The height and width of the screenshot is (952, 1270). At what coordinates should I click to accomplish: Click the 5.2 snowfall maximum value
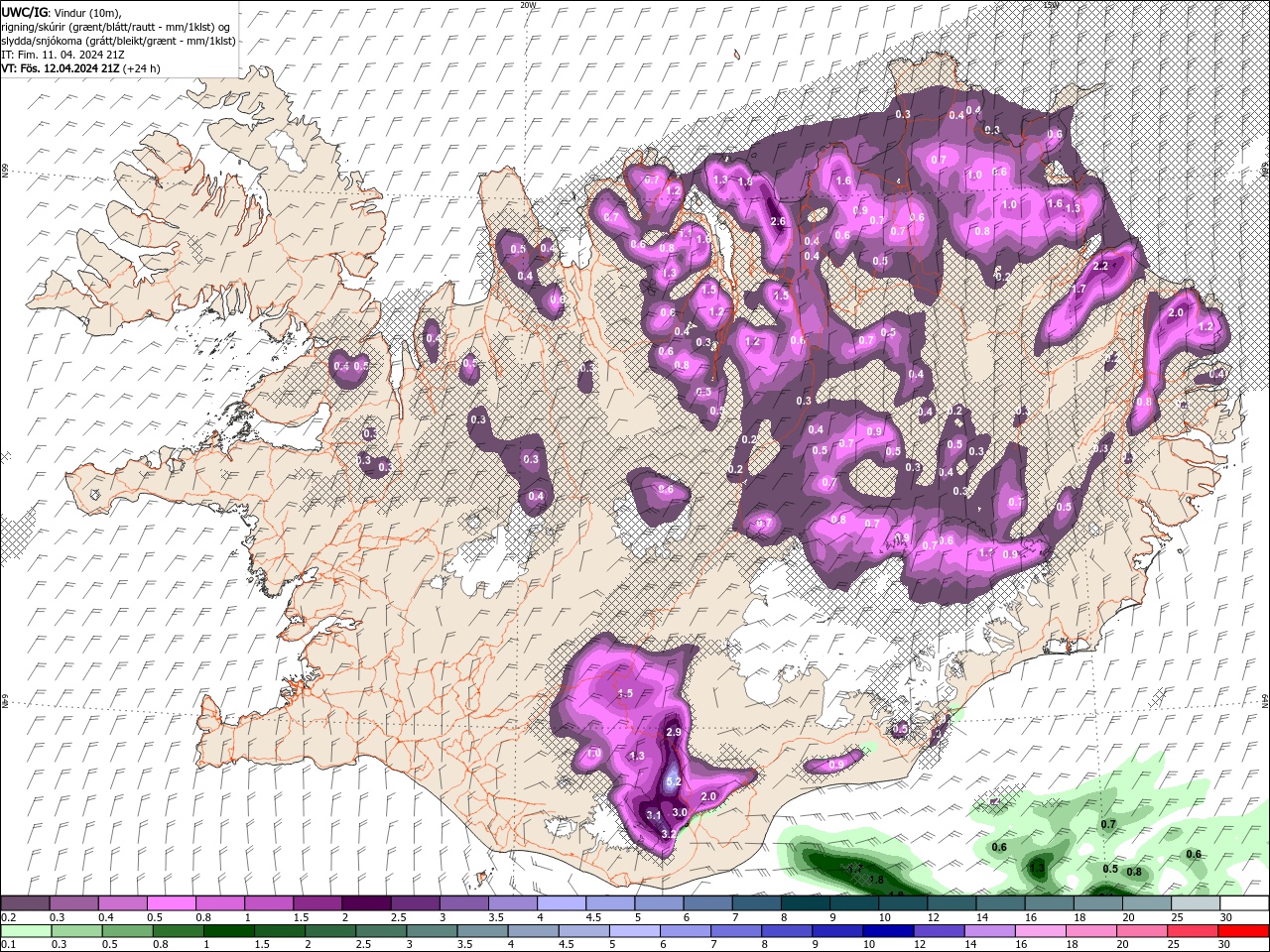(674, 781)
